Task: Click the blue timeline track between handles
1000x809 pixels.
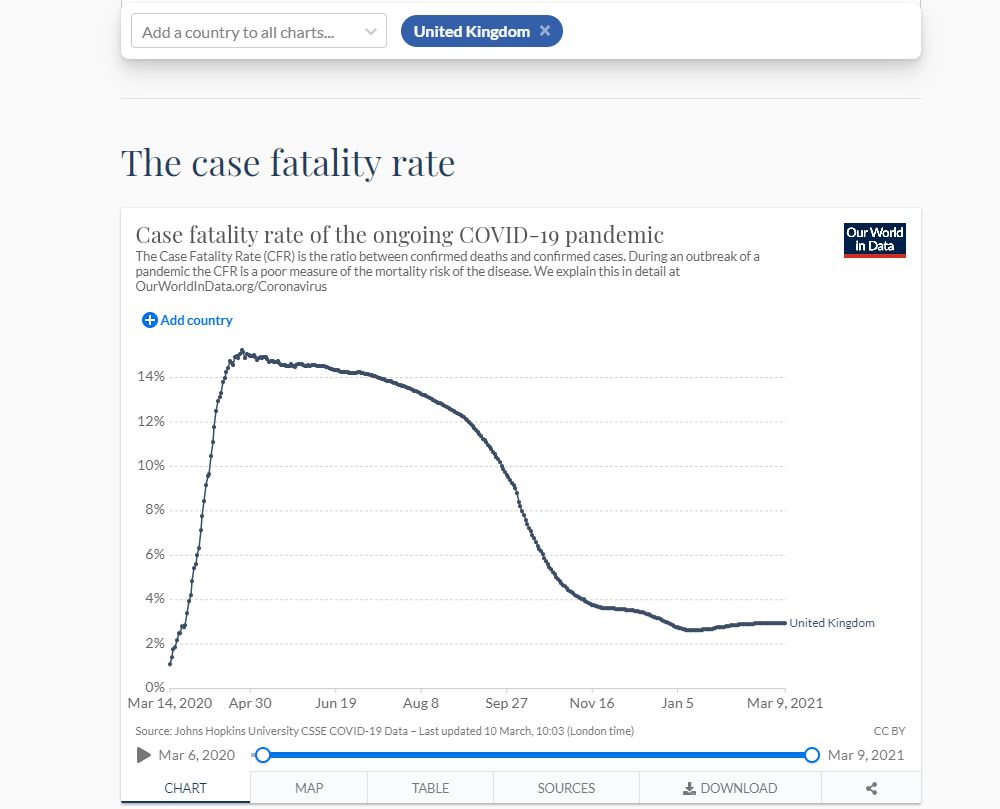Action: pyautogui.click(x=537, y=755)
